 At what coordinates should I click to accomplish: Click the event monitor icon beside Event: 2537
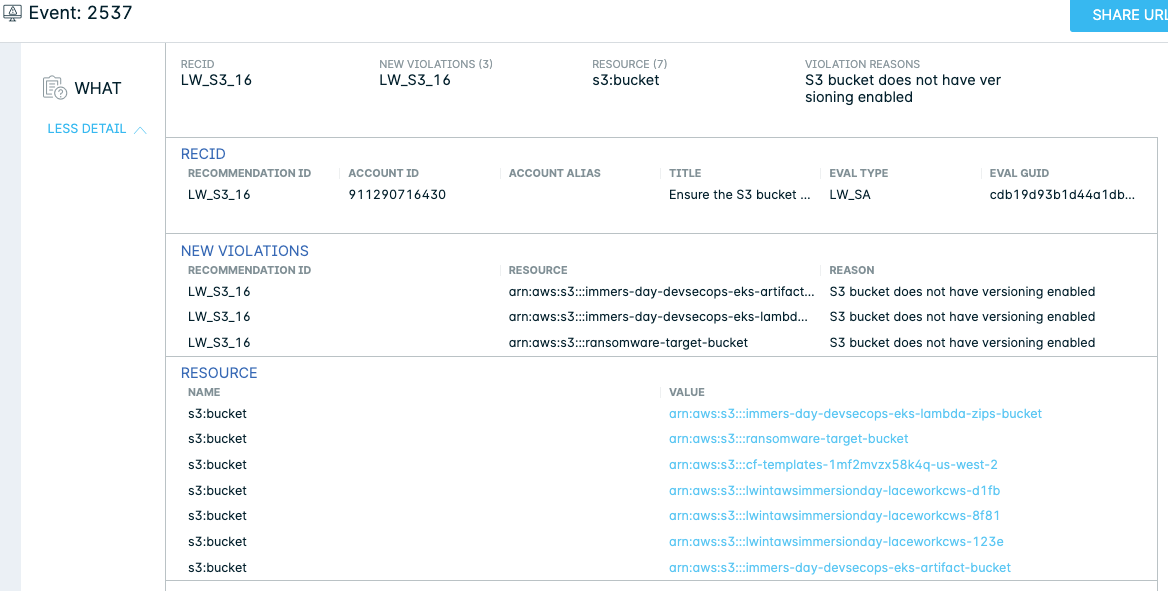(x=12, y=13)
